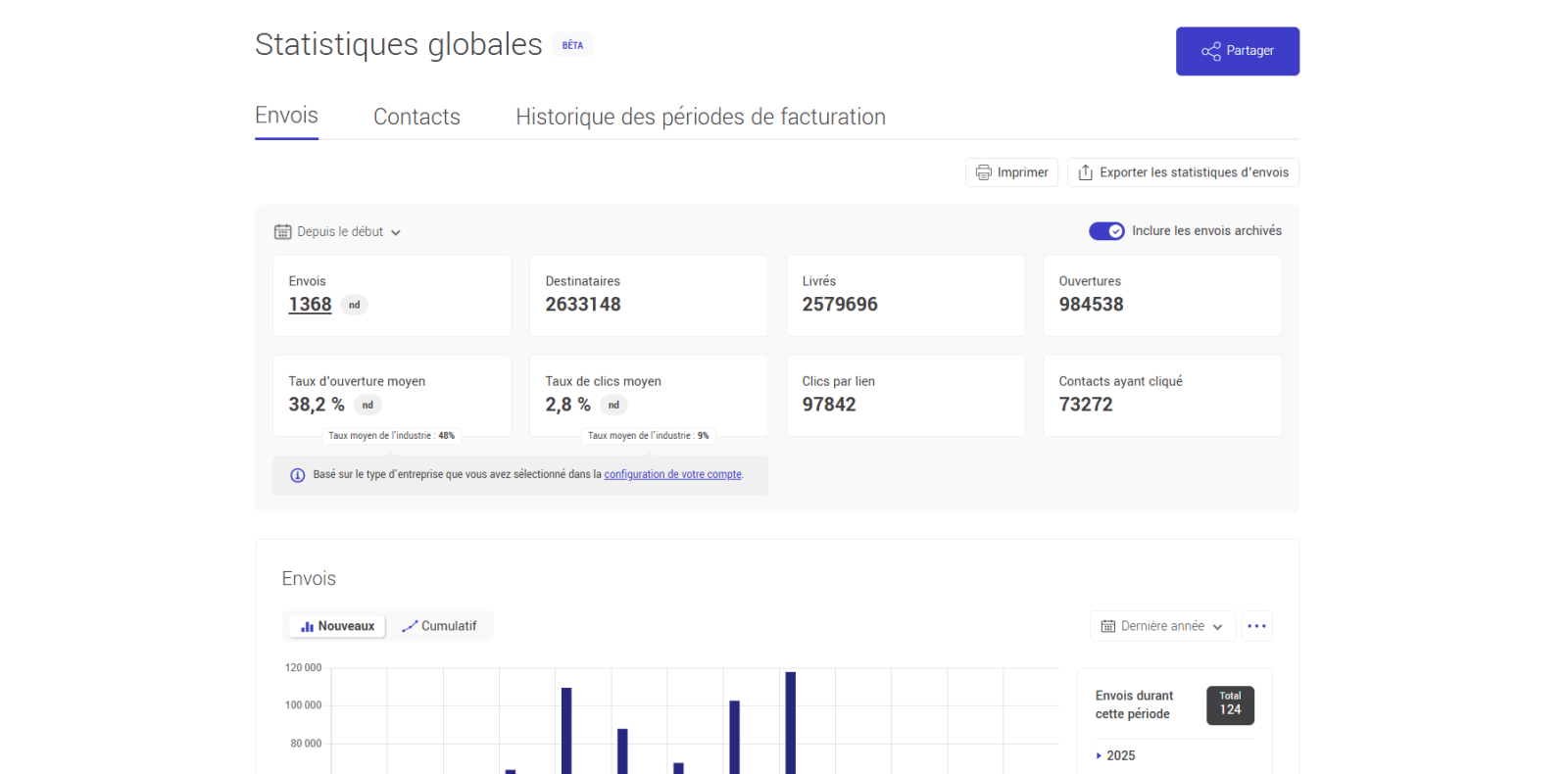Click the nd badge beside 2,8 %
The image size is (1568, 774).
coord(613,405)
